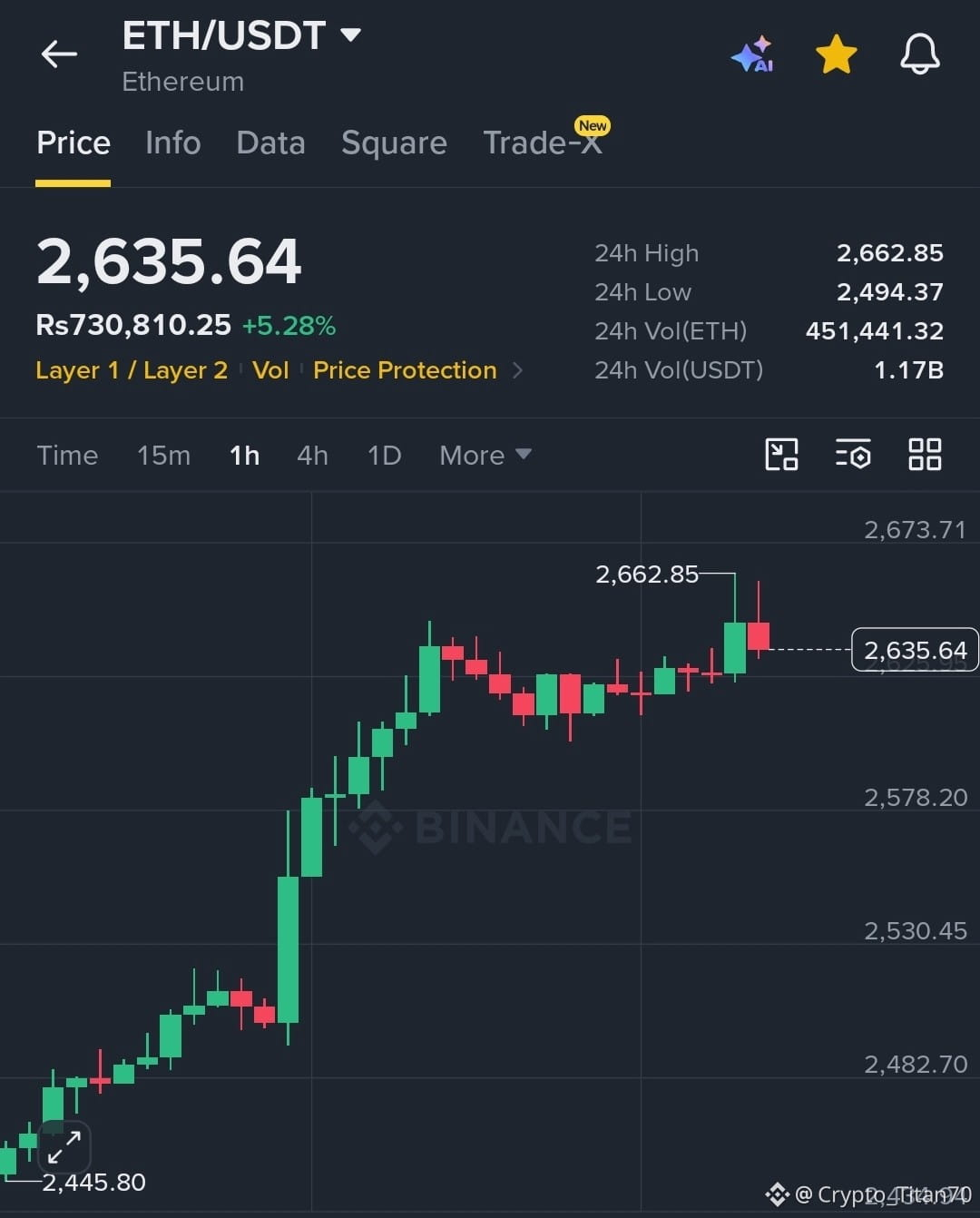The width and height of the screenshot is (980, 1218).
Task: Select the 4h timeframe
Action: pyautogui.click(x=312, y=455)
